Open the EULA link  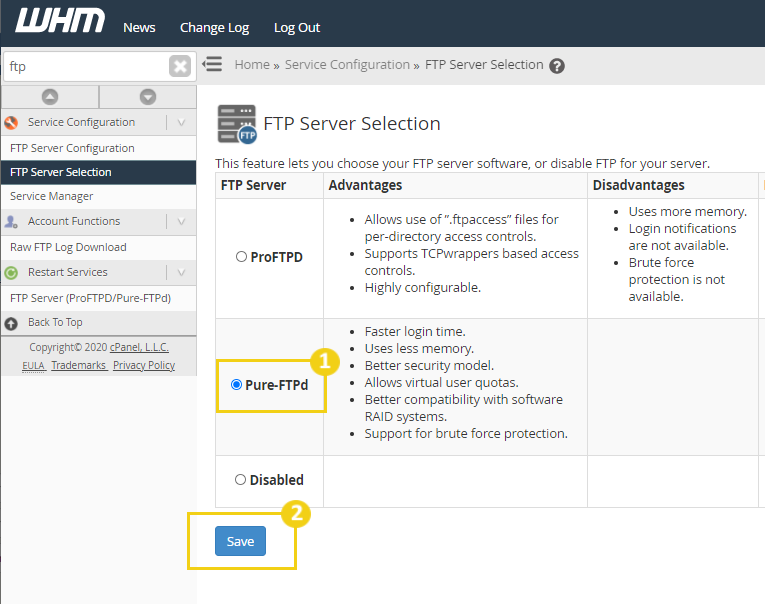[x=33, y=365]
